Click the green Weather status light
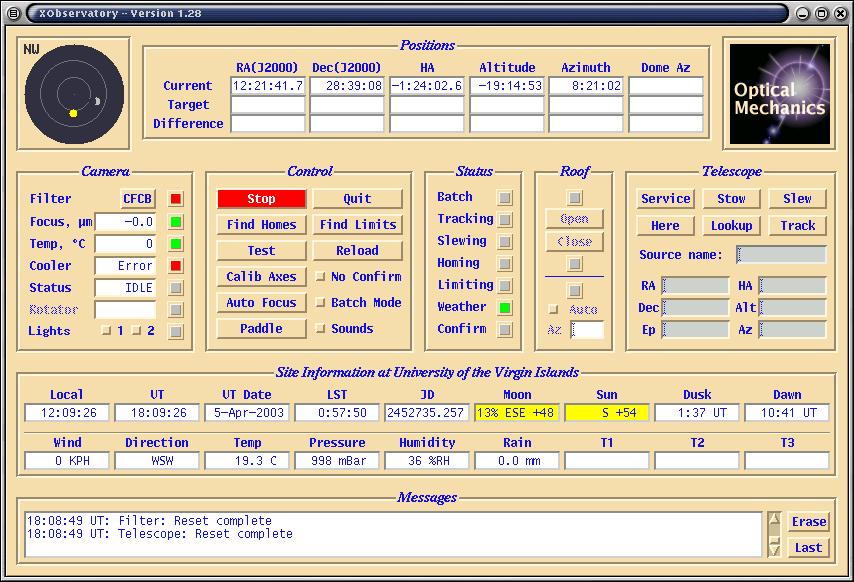854x582 pixels. (505, 308)
